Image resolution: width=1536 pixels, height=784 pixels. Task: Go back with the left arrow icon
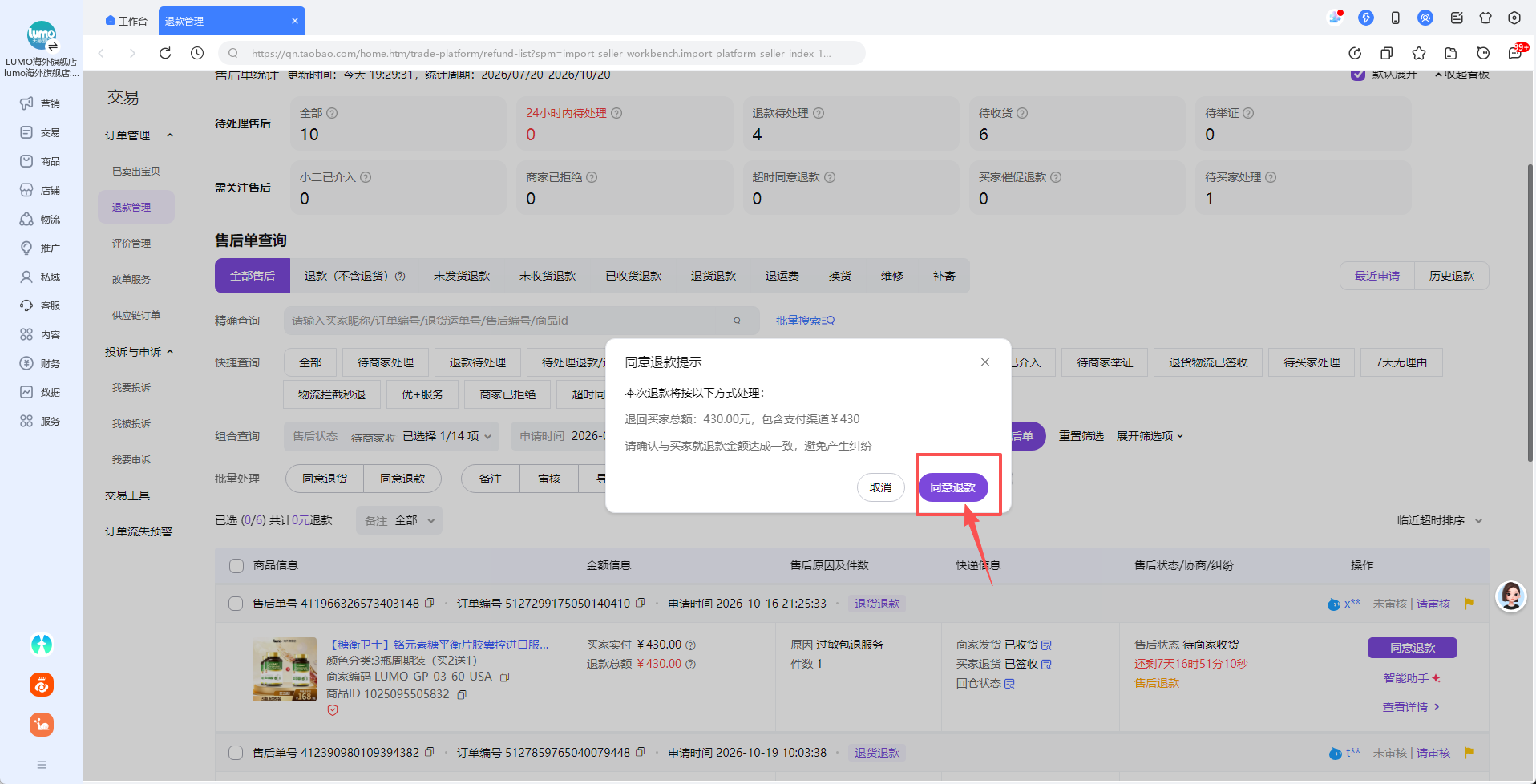[x=101, y=53]
